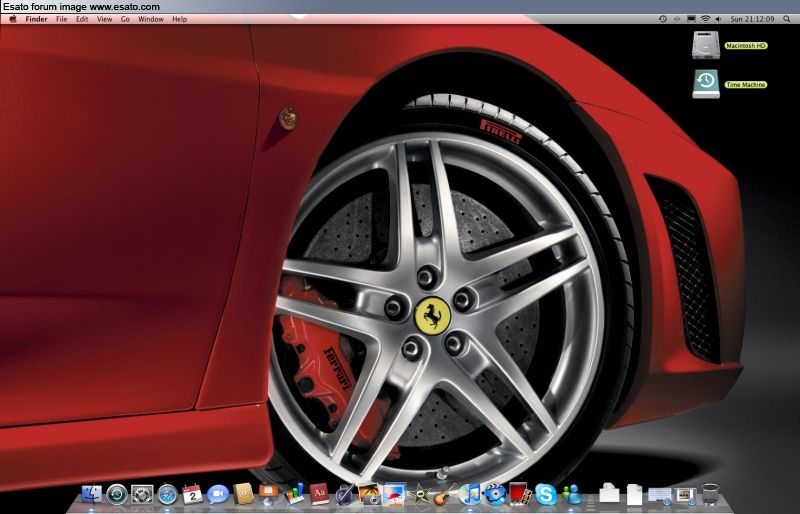Open Finder from the Dock
The height and width of the screenshot is (514, 800).
92,494
